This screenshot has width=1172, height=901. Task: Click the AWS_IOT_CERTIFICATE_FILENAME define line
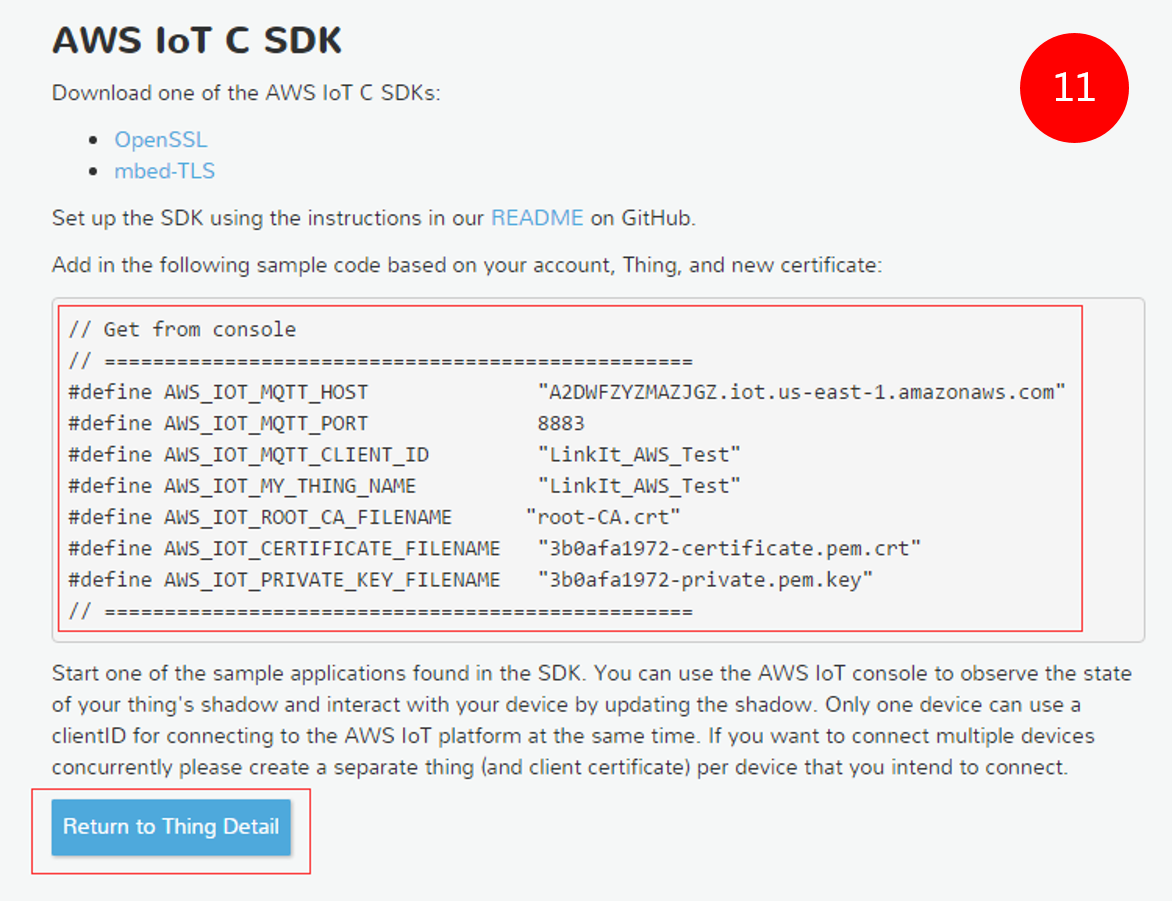(495, 549)
